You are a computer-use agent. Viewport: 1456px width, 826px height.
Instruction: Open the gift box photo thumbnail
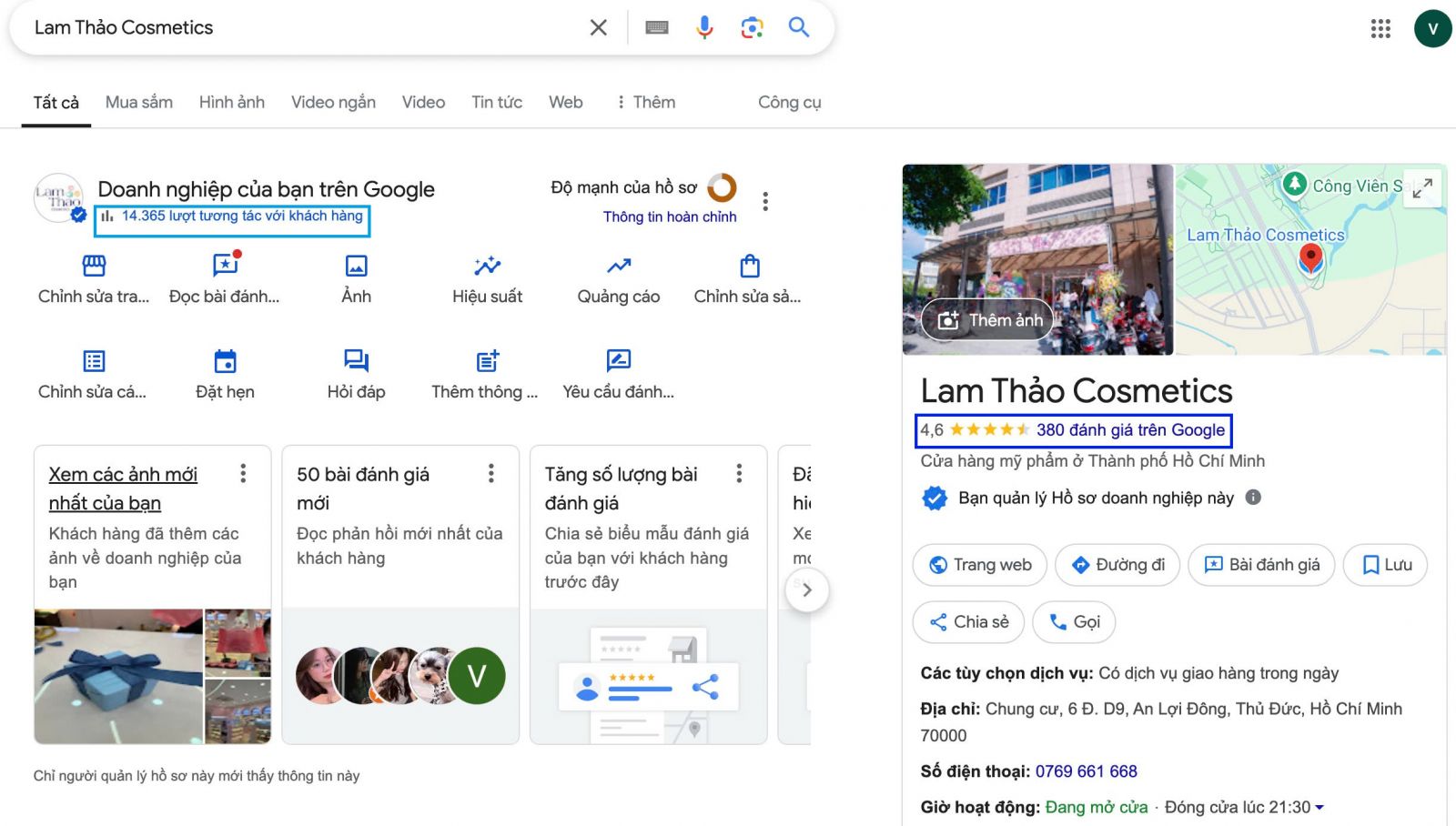pyautogui.click(x=118, y=676)
